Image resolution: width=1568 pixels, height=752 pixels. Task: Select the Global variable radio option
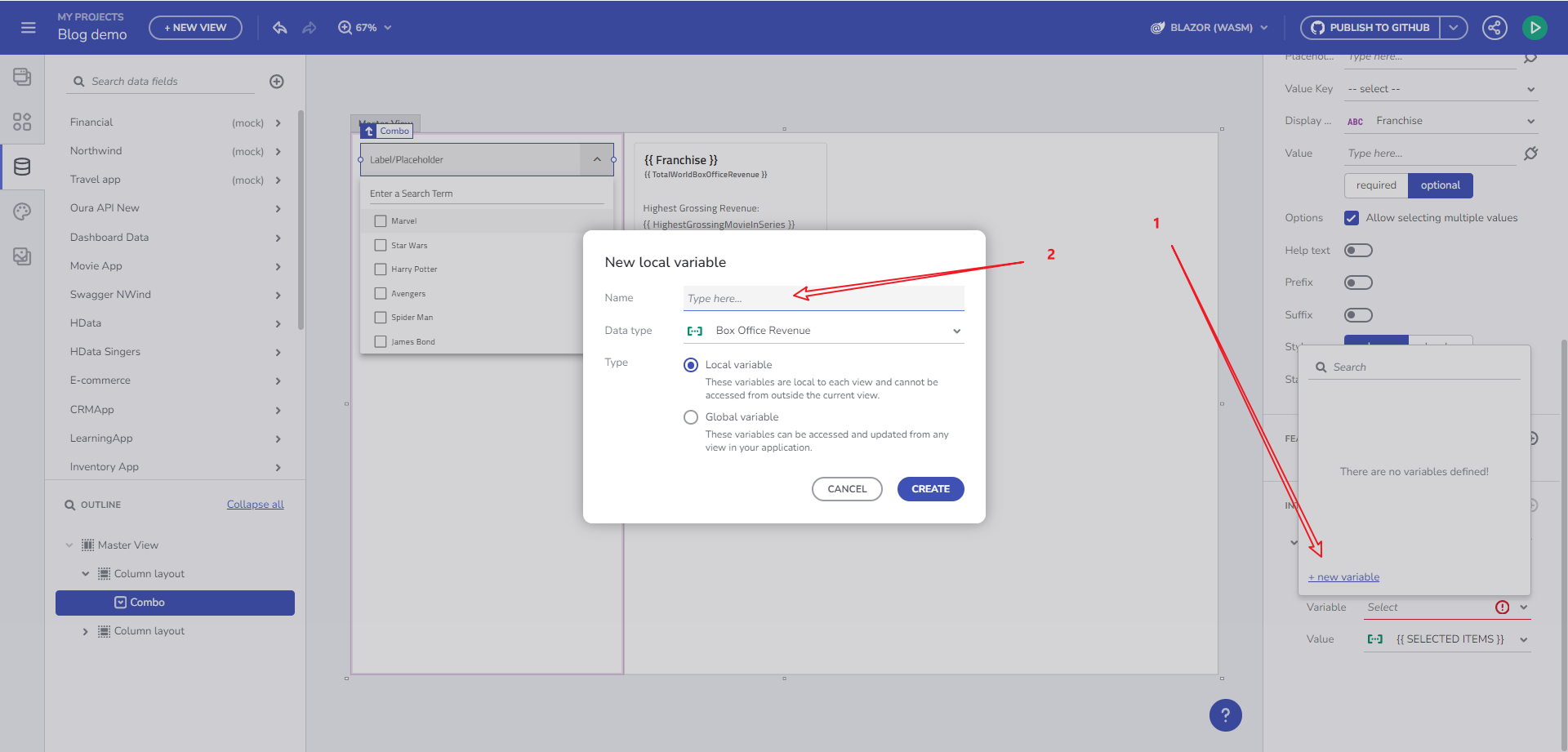tap(691, 417)
